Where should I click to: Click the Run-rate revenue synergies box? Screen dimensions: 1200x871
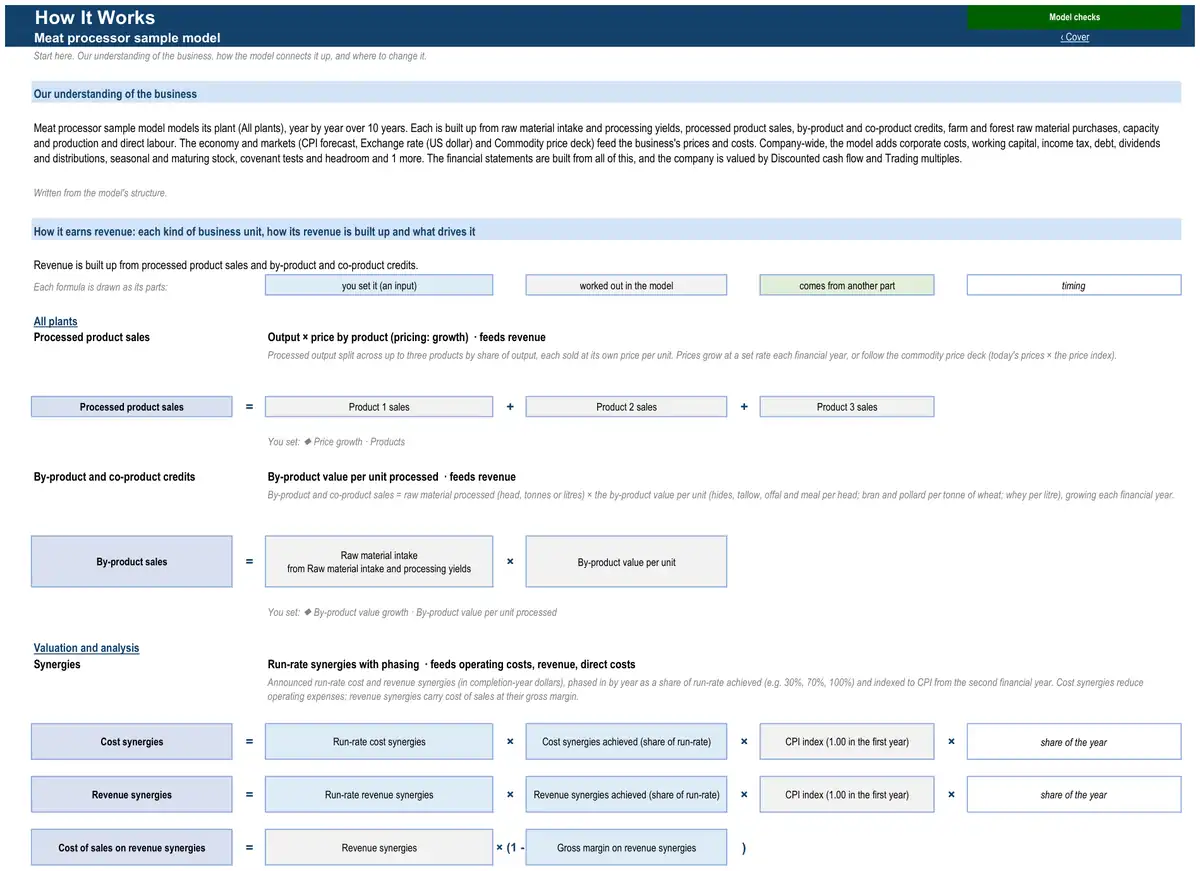[379, 795]
